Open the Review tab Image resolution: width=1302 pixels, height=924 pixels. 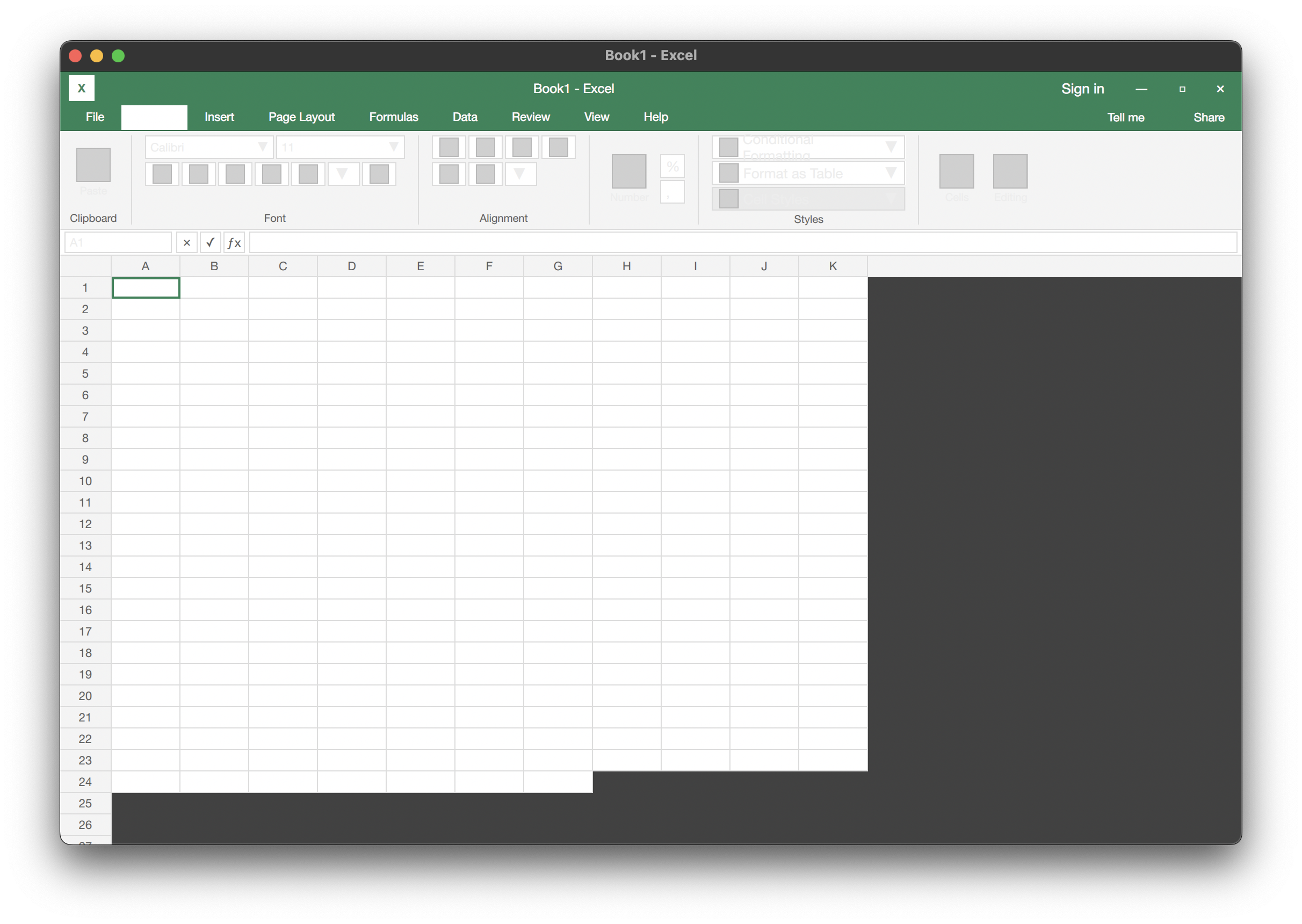tap(531, 117)
